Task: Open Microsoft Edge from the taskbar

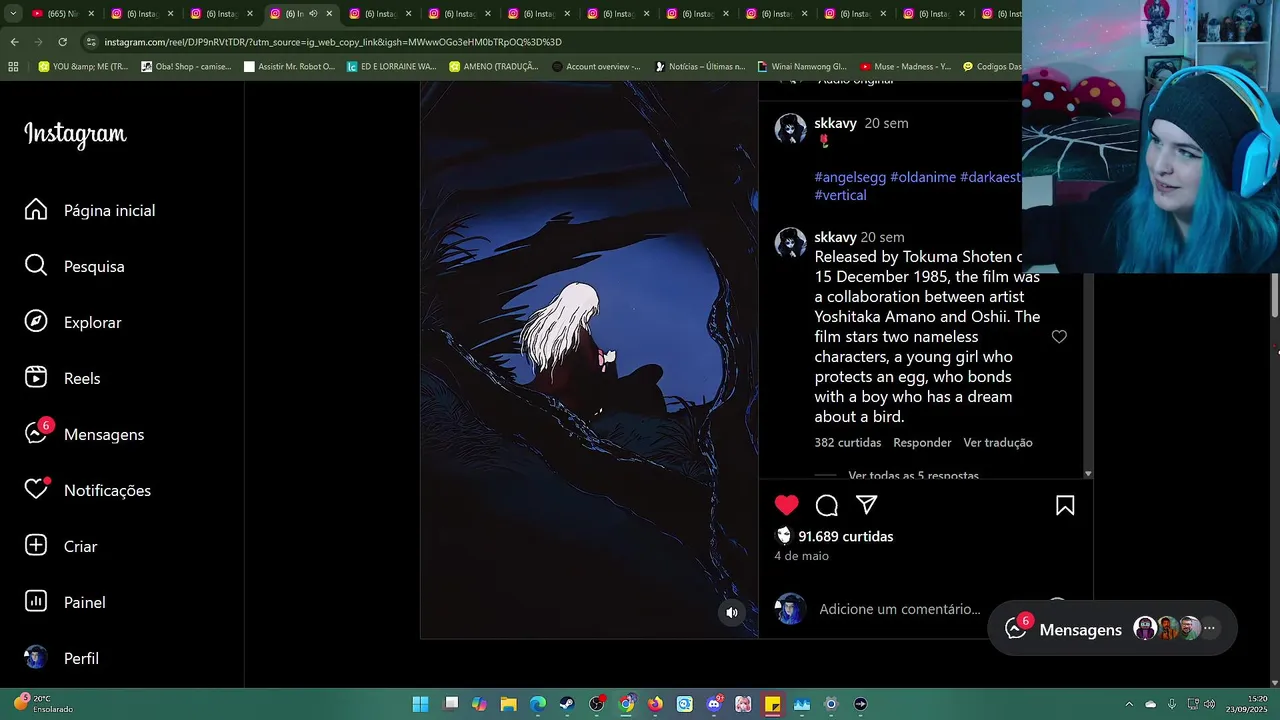Action: click(538, 704)
